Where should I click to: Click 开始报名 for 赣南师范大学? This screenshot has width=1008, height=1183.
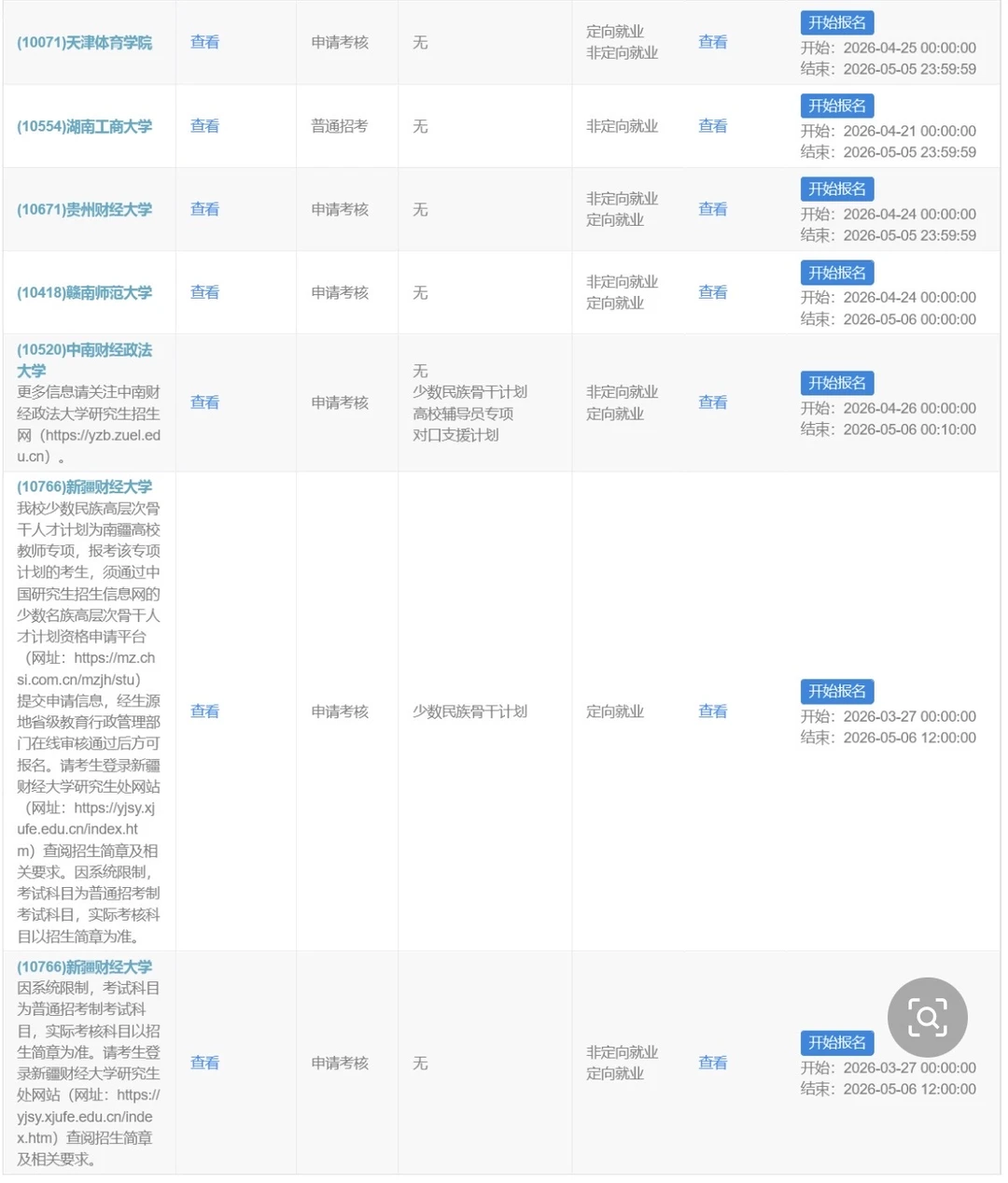836,273
